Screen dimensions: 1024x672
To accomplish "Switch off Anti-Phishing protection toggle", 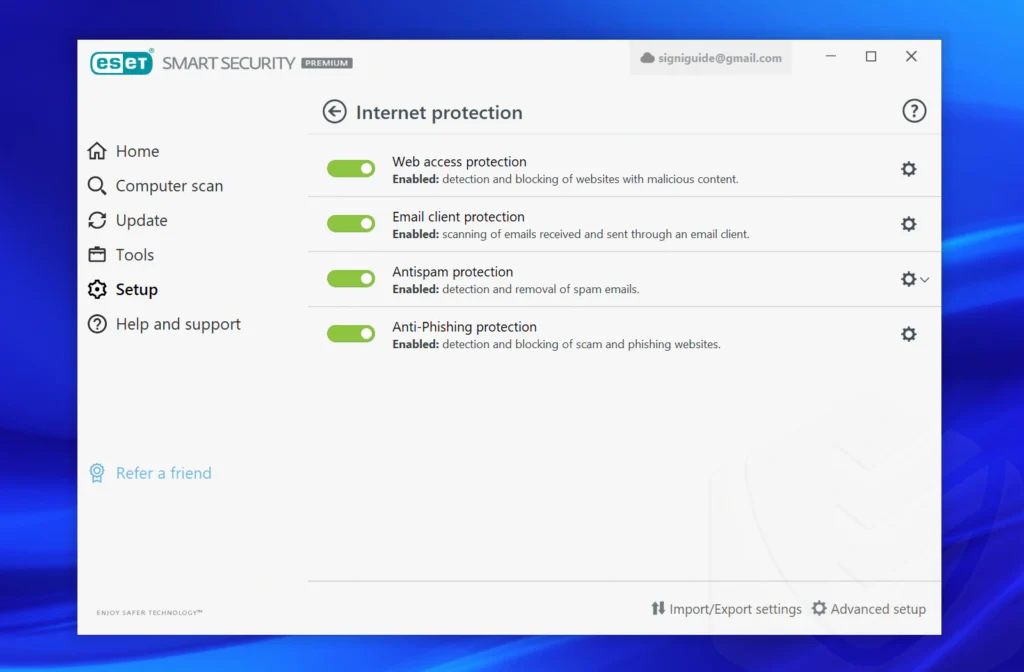I will [351, 334].
